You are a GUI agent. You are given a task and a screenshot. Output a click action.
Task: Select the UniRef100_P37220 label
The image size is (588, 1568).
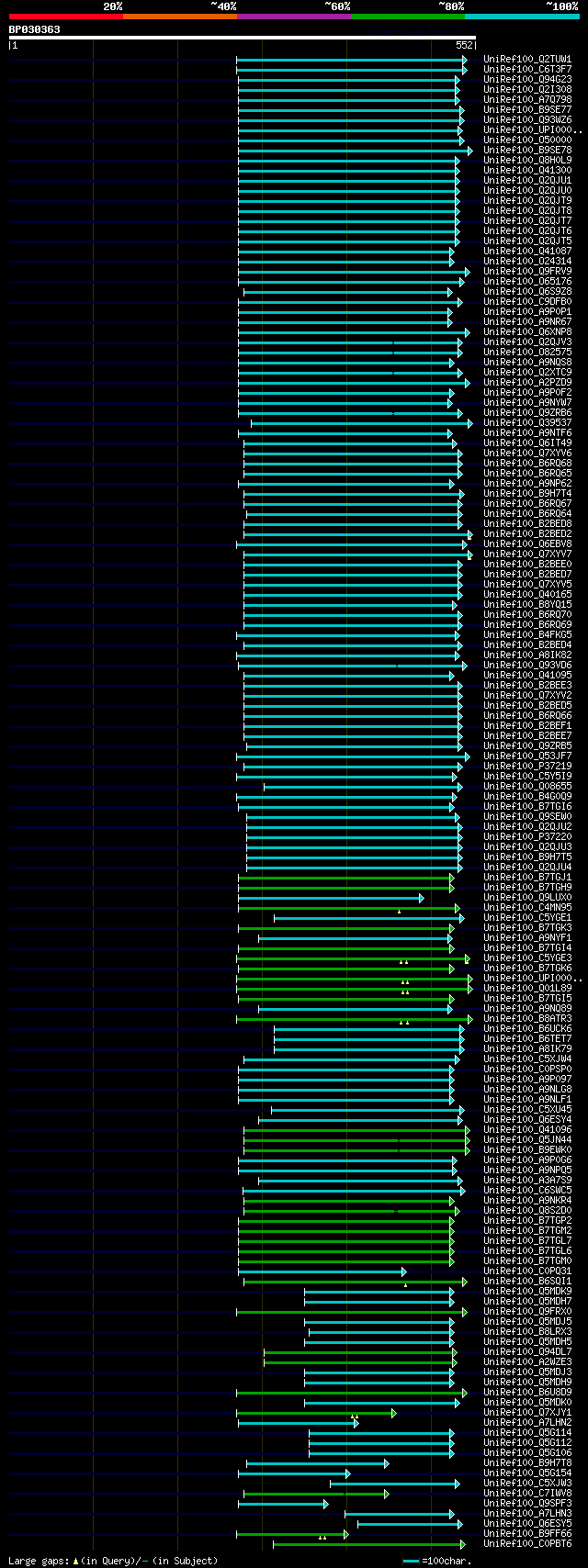pyautogui.click(x=527, y=836)
